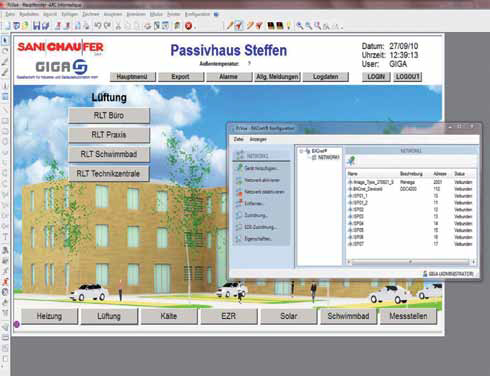
Task: Open Anzeigen menu in BACnet Konfiguration window
Action: click(258, 139)
